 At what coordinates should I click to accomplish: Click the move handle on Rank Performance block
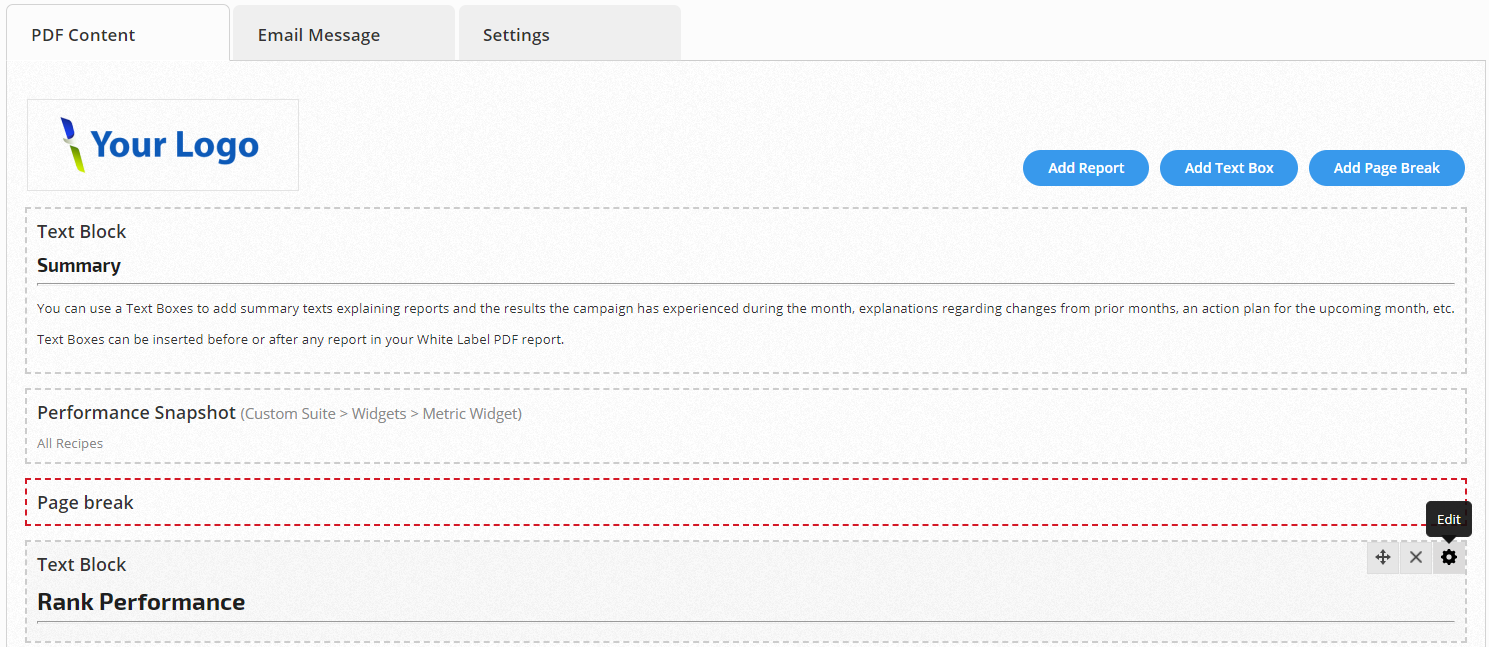tap(1383, 557)
